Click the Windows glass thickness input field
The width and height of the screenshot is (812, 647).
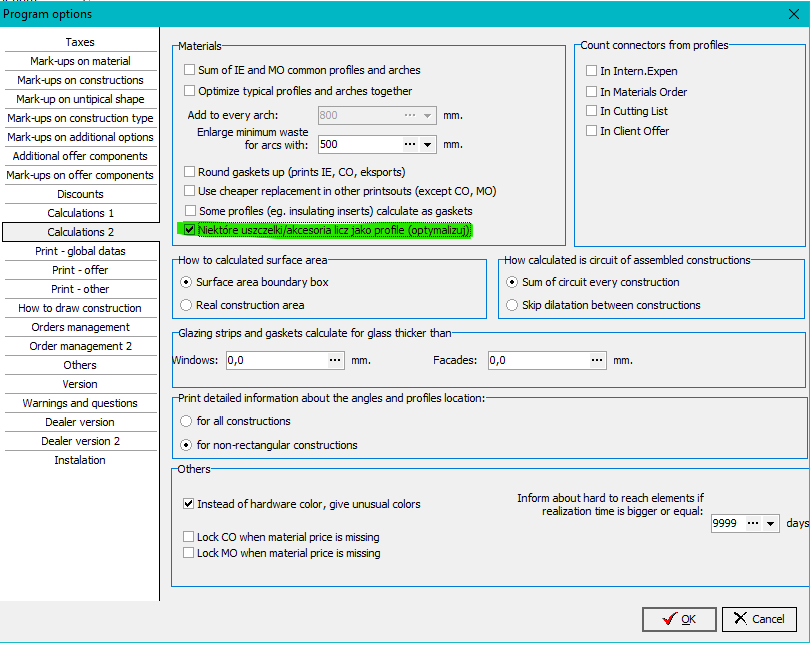tap(277, 360)
